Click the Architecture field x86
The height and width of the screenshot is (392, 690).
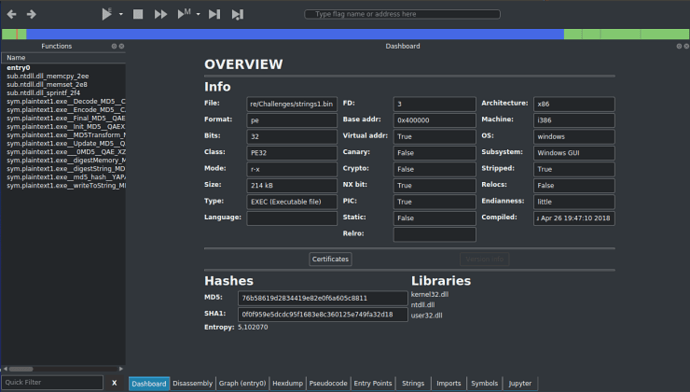(574, 104)
